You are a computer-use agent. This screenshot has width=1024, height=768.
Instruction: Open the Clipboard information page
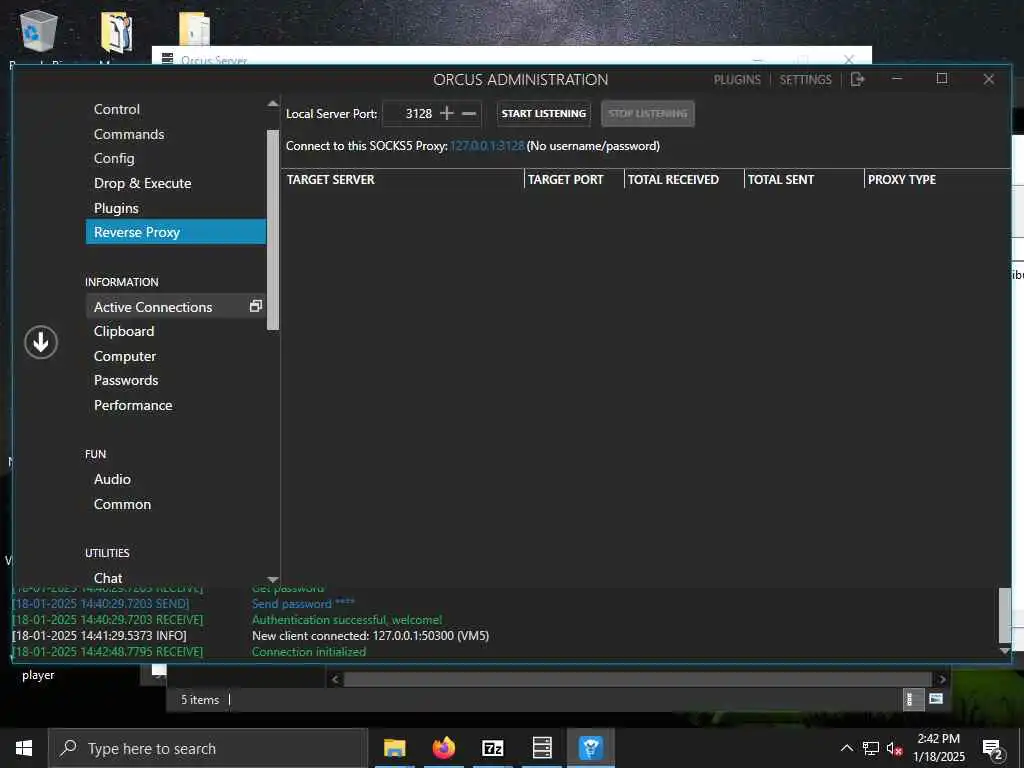[x=124, y=331]
